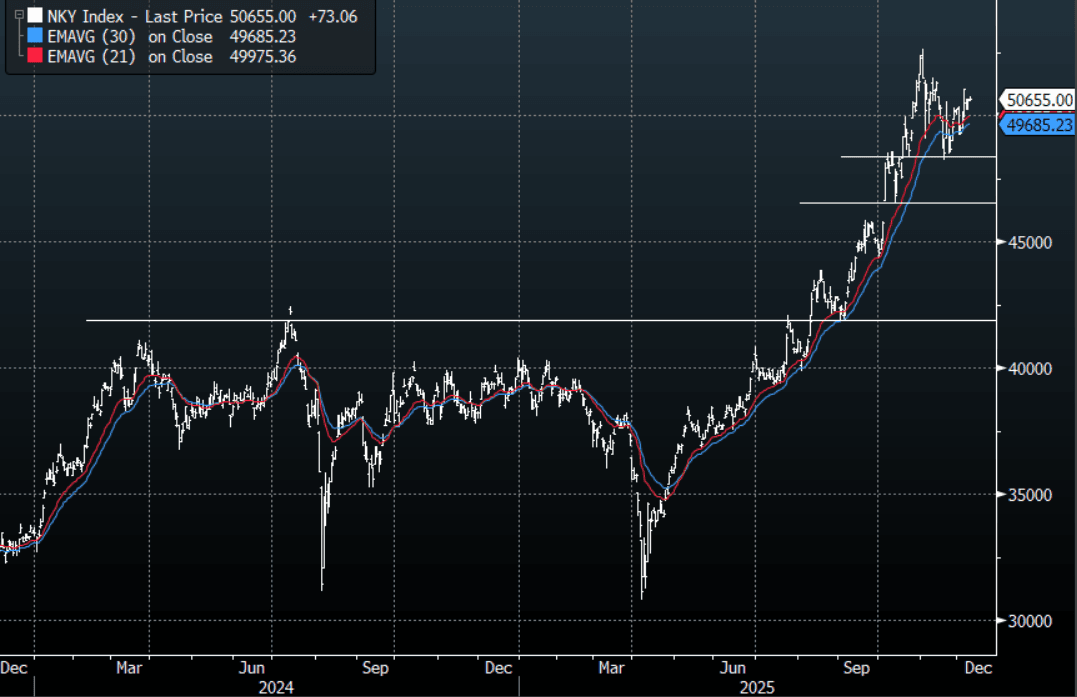1077x697 pixels.
Task: Click the blue 49685.23 price tag on axis
Action: (1040, 125)
